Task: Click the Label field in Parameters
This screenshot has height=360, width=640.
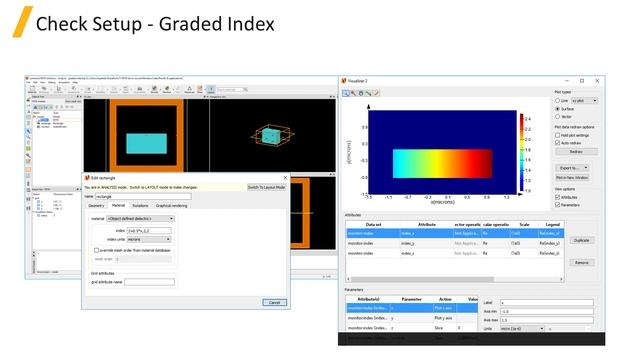Action: click(547, 303)
